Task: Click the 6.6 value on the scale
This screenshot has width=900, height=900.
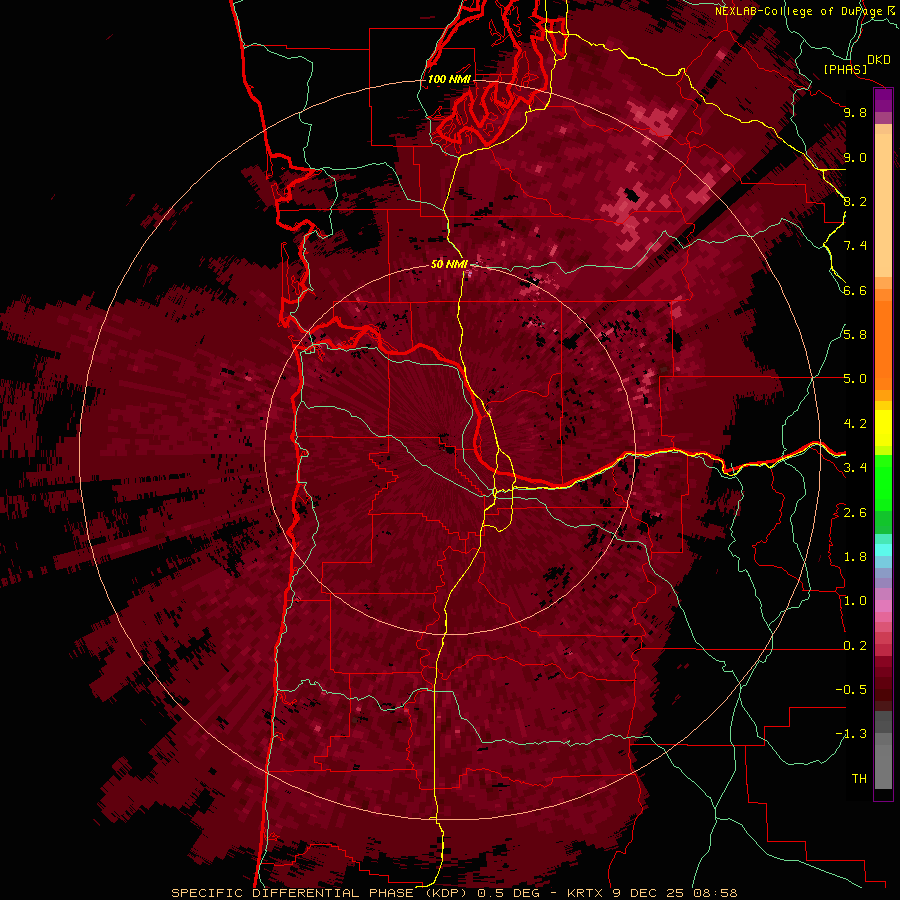Action: 855,290
